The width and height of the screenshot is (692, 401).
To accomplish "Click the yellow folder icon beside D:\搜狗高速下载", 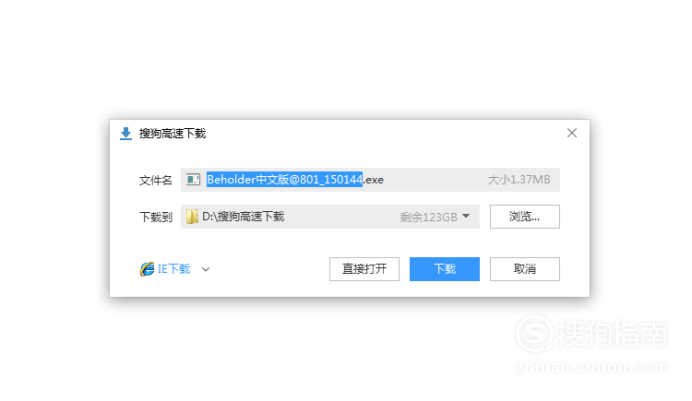I will [192, 217].
